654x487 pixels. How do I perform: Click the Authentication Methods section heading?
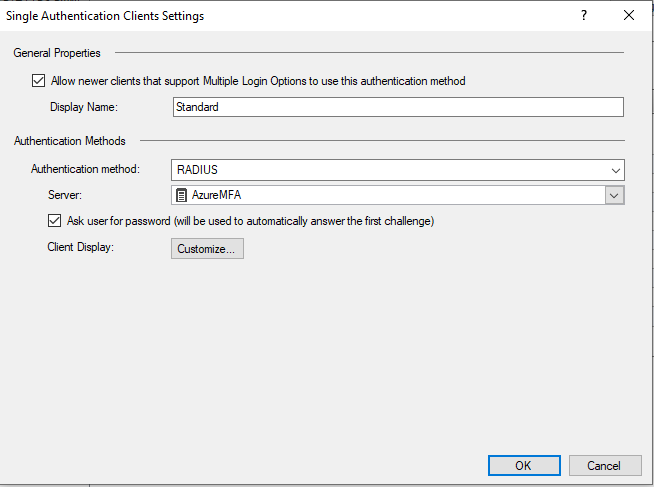69,141
